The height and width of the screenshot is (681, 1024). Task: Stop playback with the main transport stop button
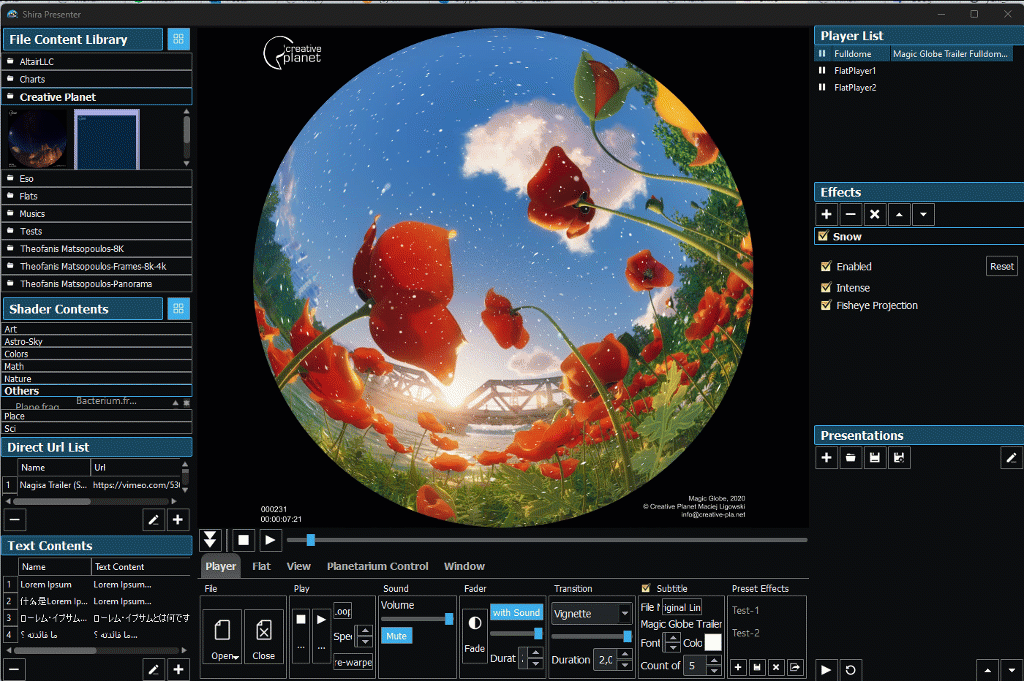(244, 540)
